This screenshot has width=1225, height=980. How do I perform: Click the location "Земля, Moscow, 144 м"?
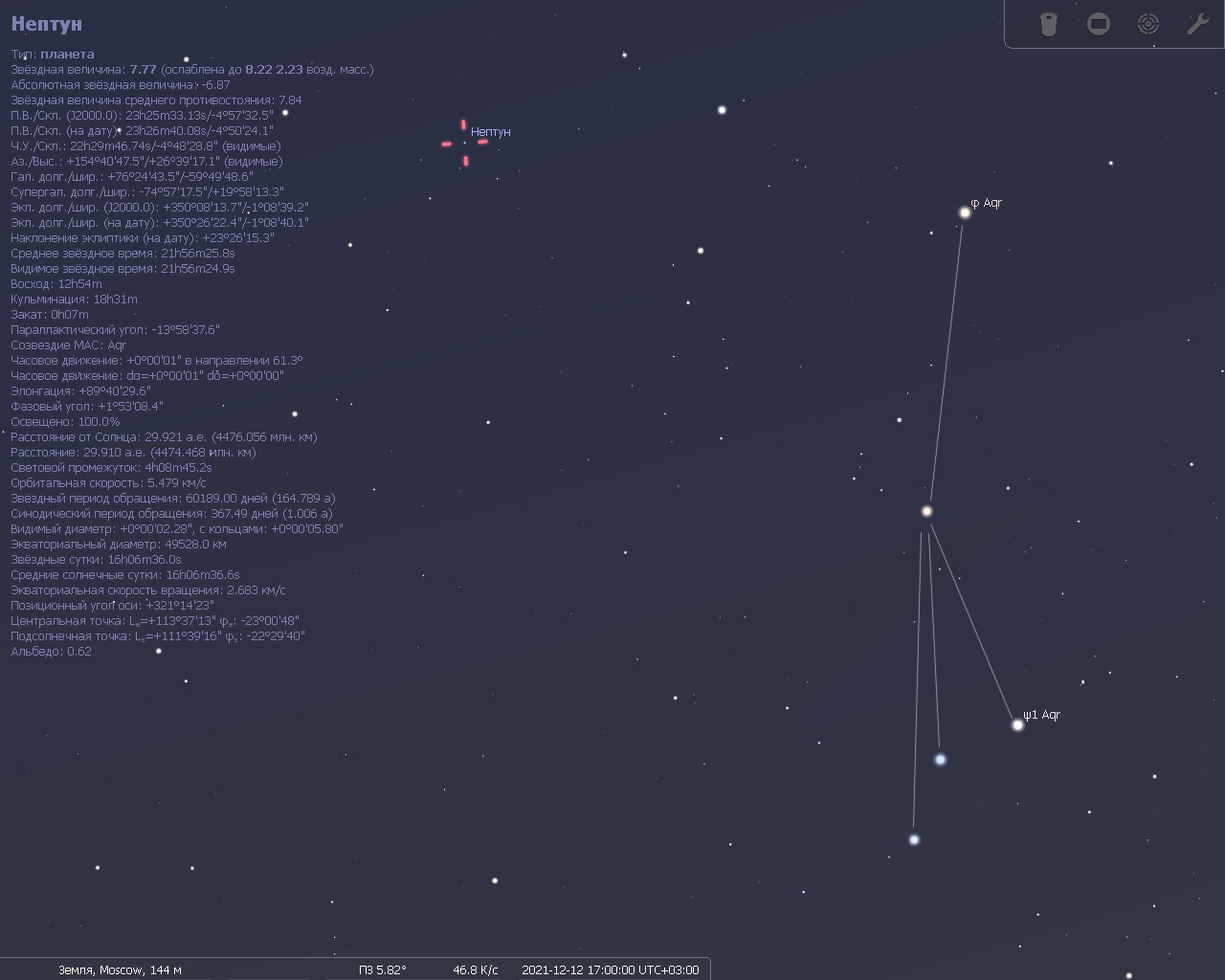point(120,969)
